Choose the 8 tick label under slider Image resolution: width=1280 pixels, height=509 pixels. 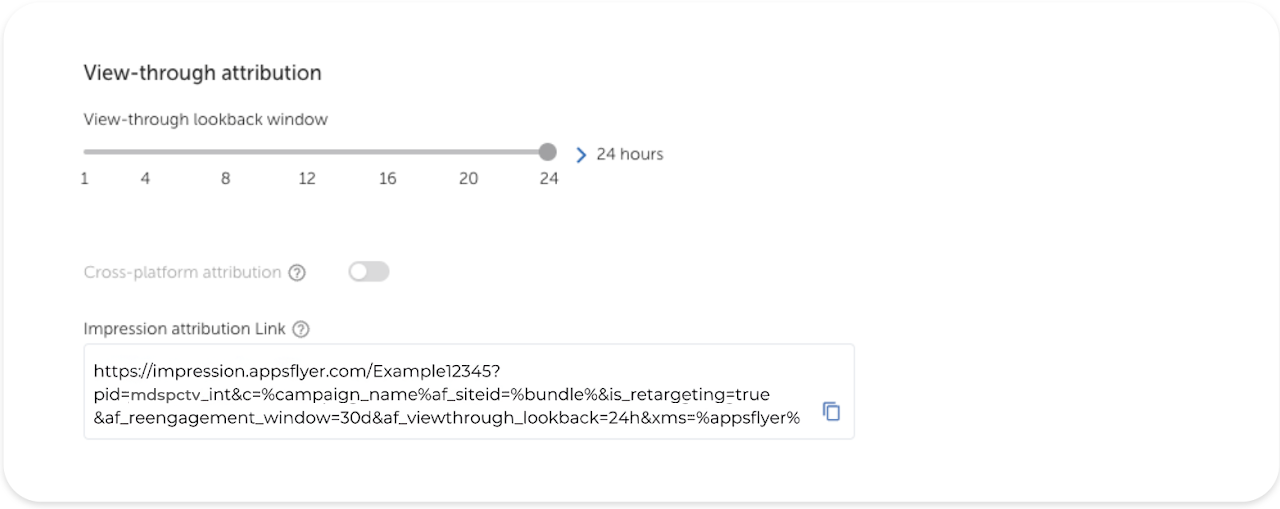tap(226, 179)
